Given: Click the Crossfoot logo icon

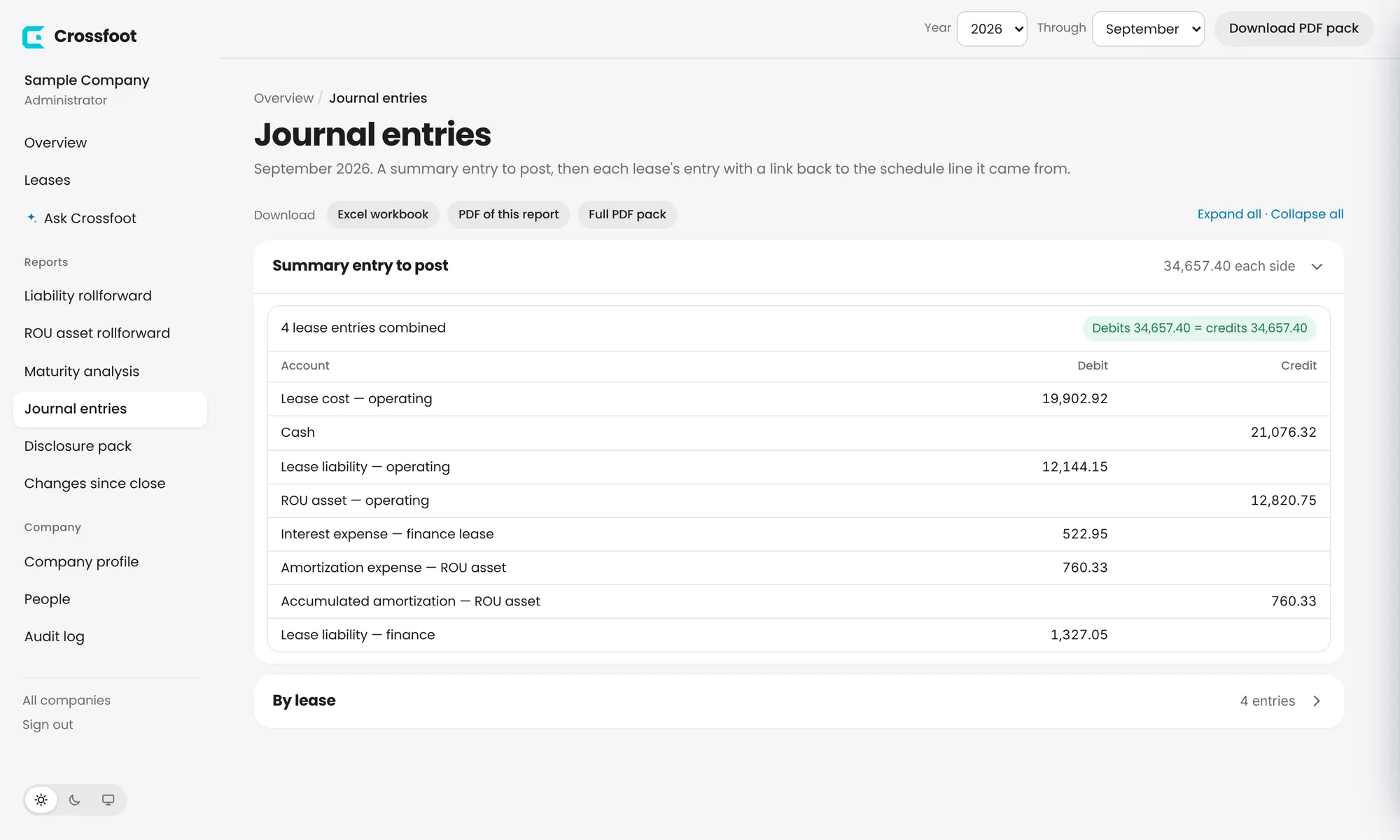Looking at the screenshot, I should pos(34,36).
